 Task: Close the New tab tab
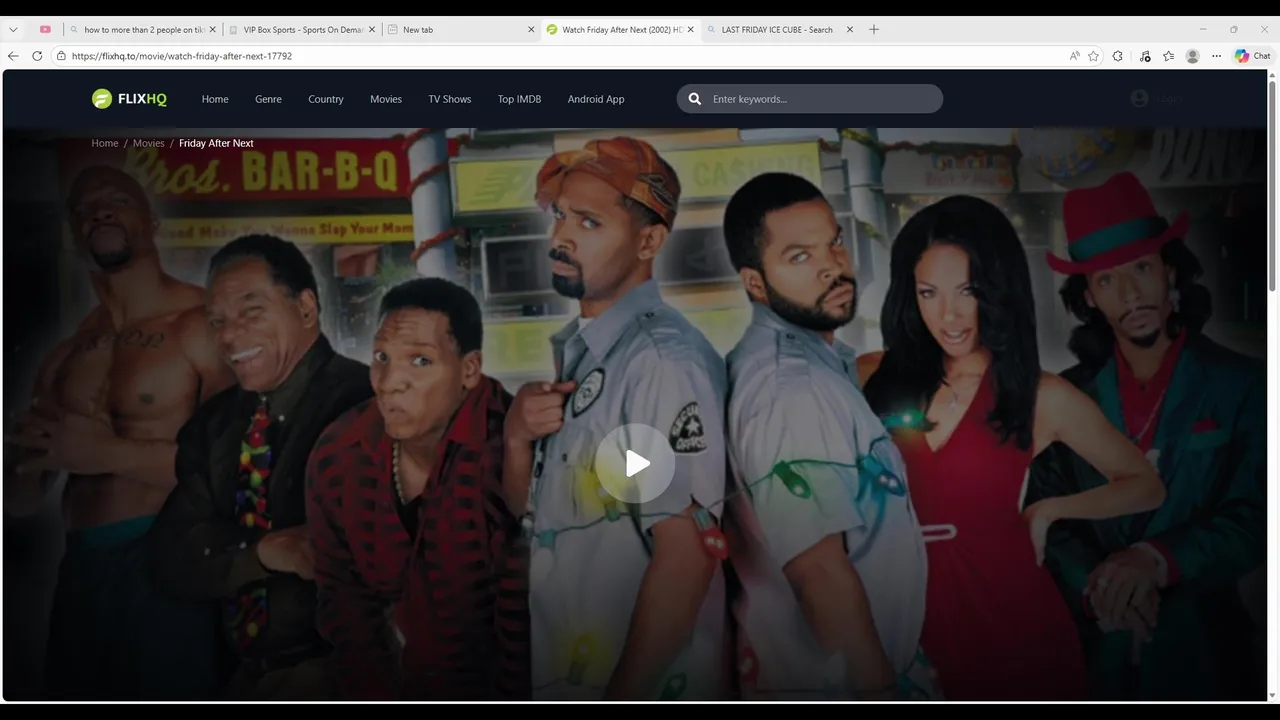pyautogui.click(x=531, y=30)
